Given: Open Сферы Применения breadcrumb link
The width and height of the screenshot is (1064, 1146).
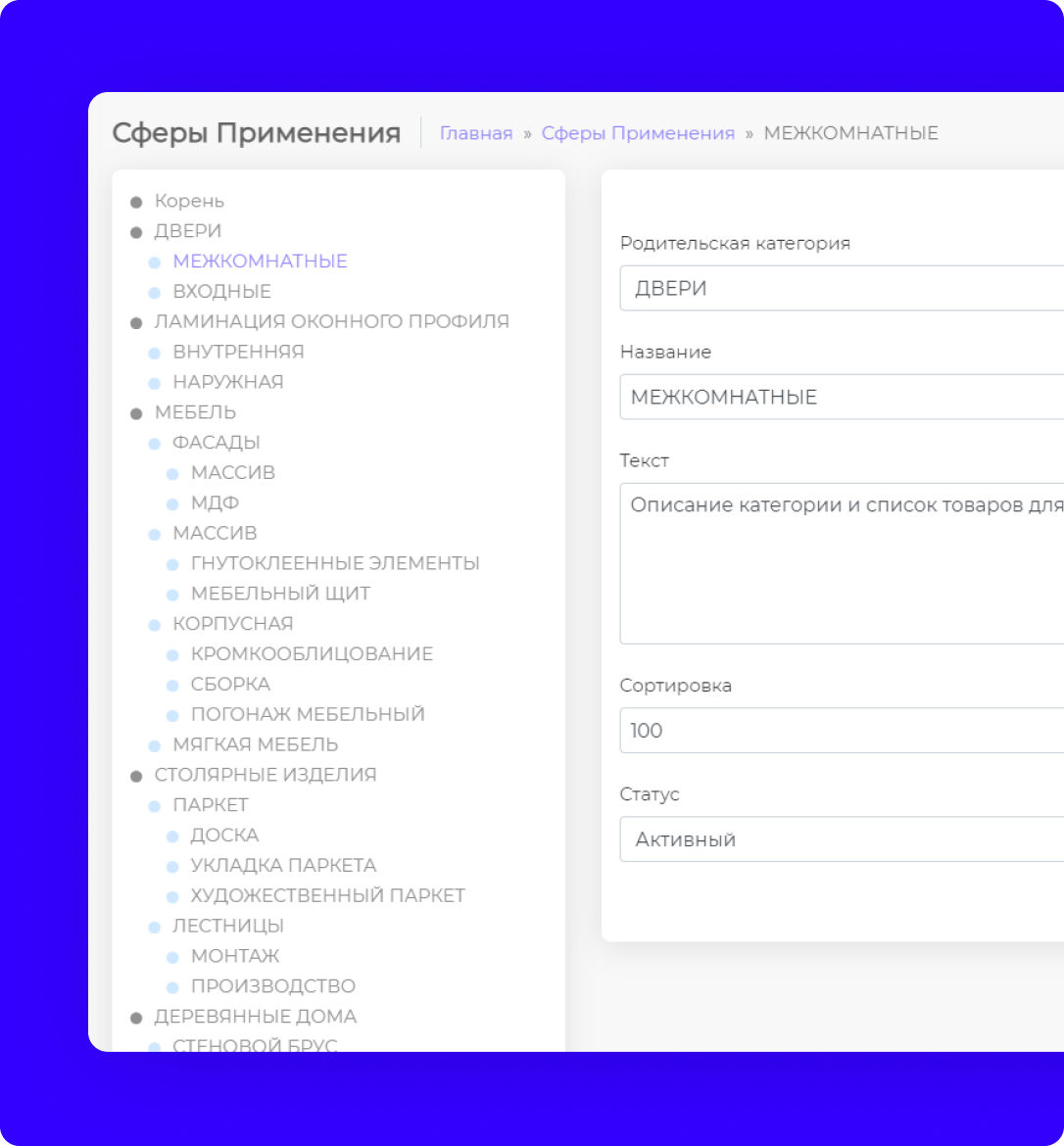Looking at the screenshot, I should 638,133.
